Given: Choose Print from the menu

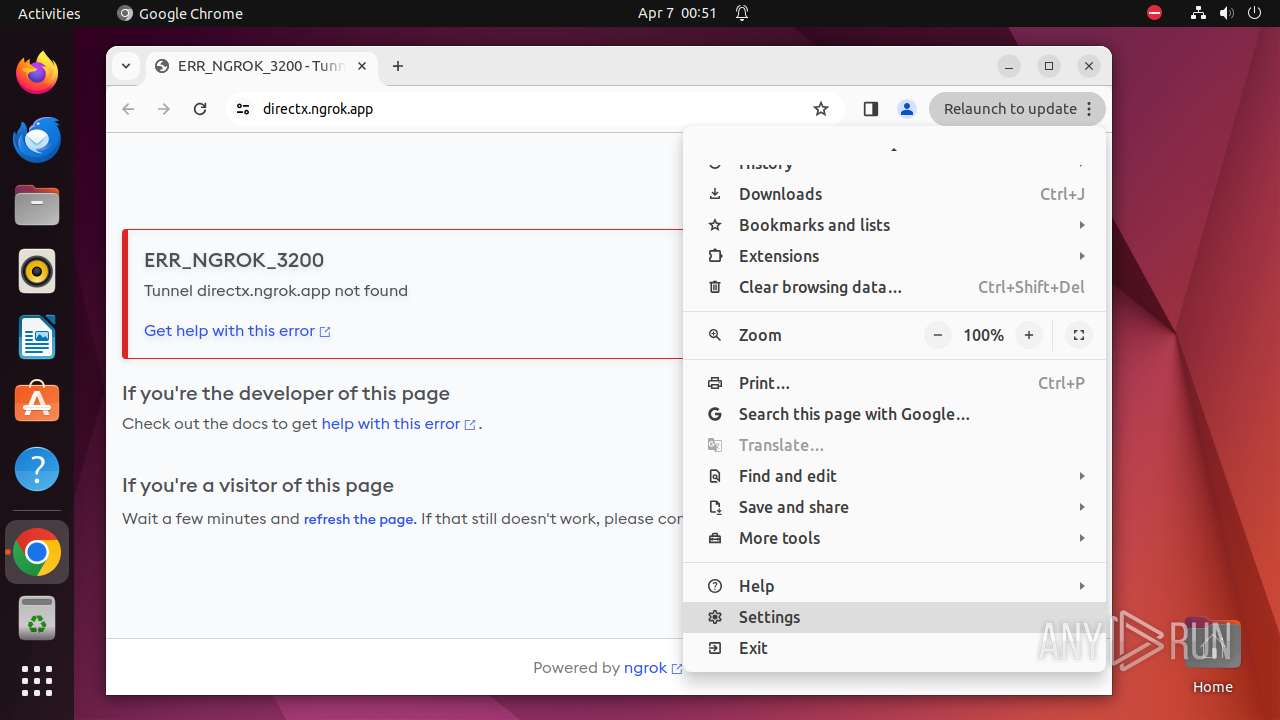Looking at the screenshot, I should (x=894, y=383).
